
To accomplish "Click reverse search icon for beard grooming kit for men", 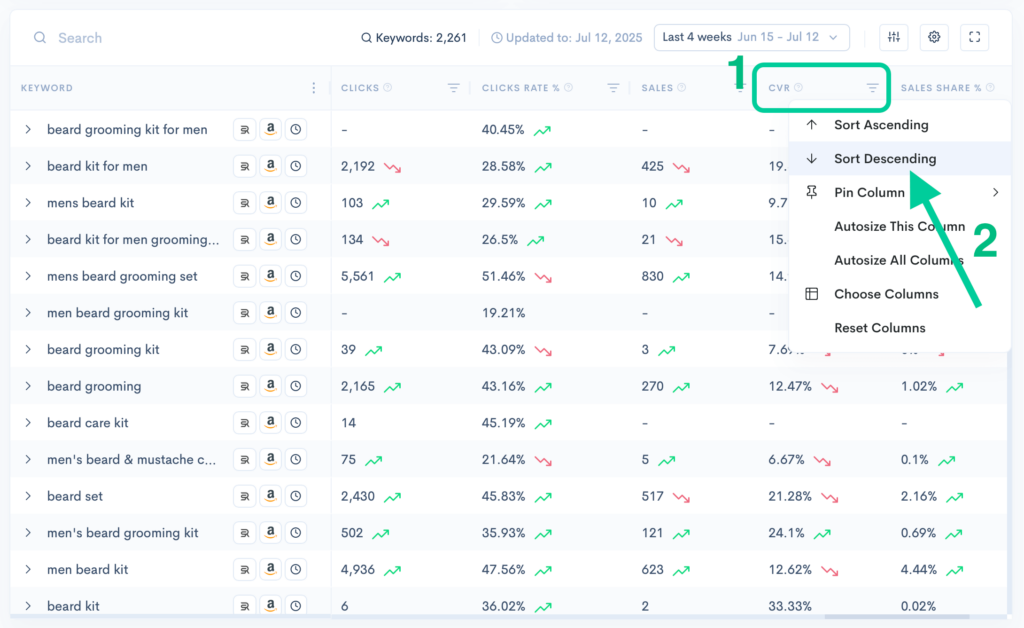I will 244,129.
